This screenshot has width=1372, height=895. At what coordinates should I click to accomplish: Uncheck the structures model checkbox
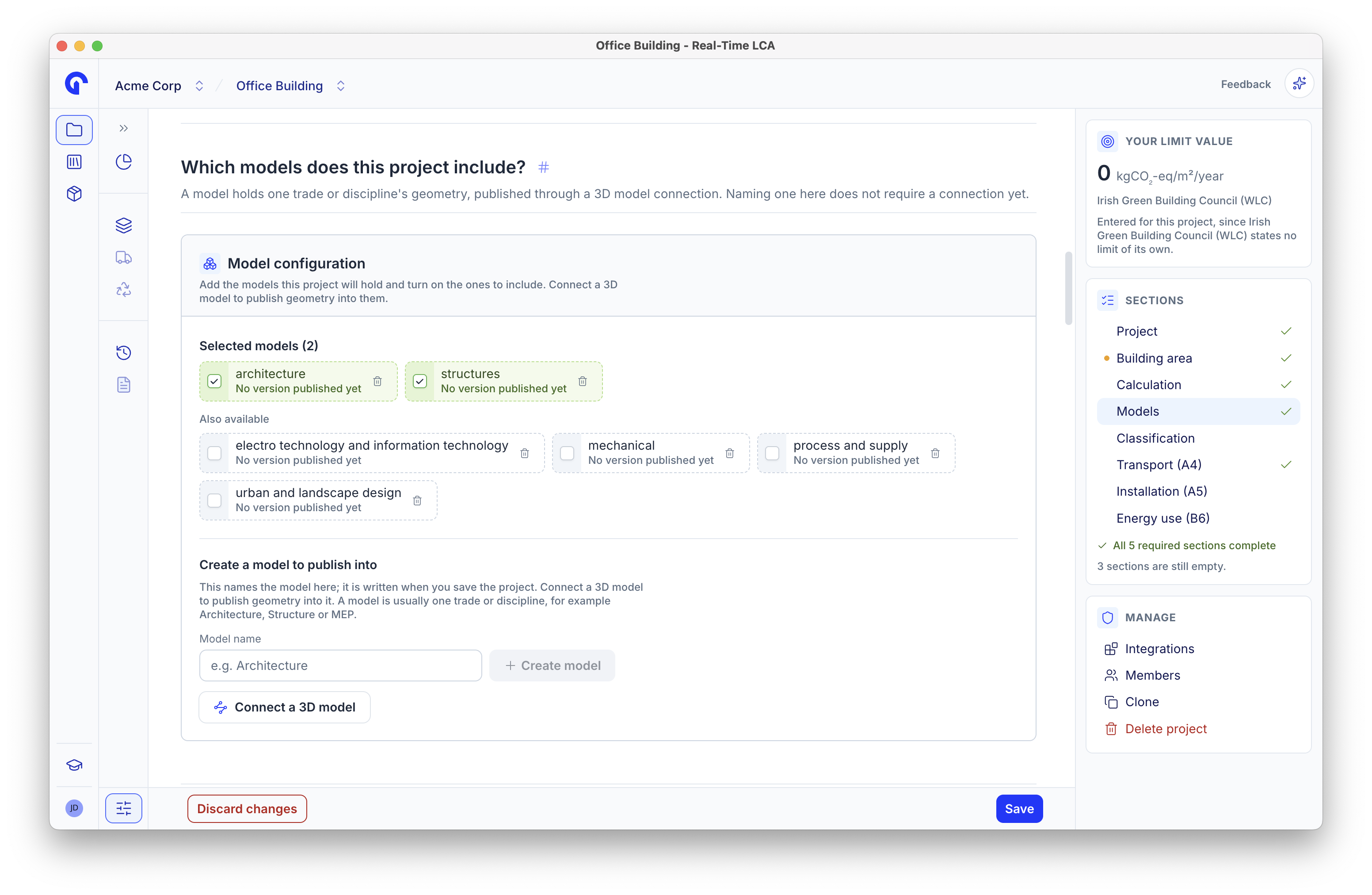coord(419,381)
